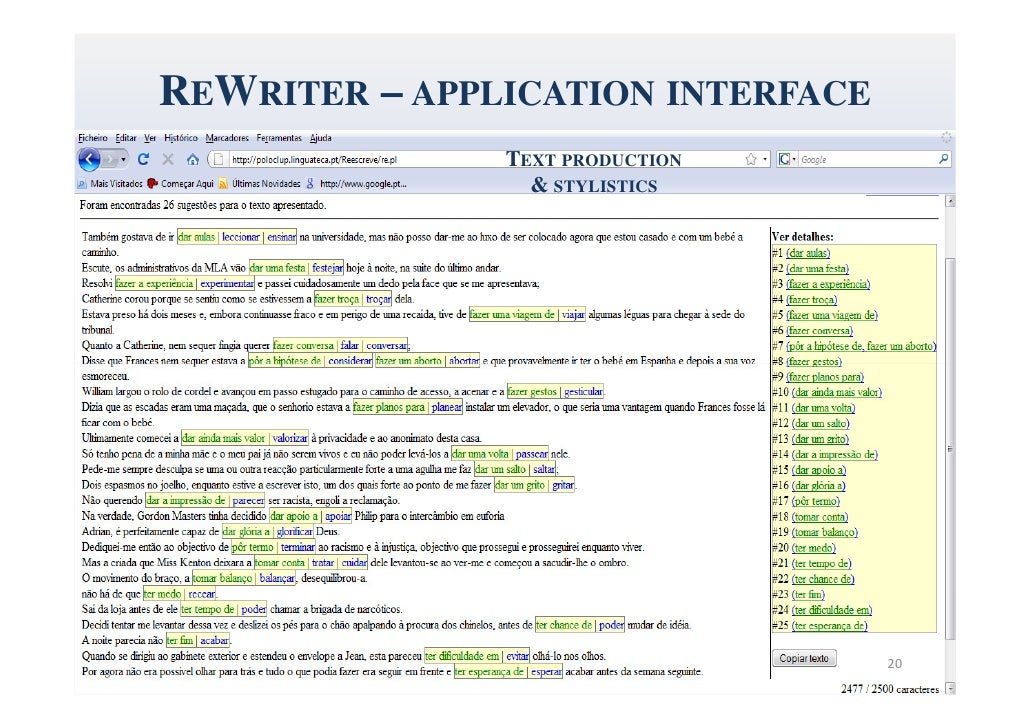The height and width of the screenshot is (728, 1030).
Task: Open the Ferramentas menu
Action: (279, 138)
